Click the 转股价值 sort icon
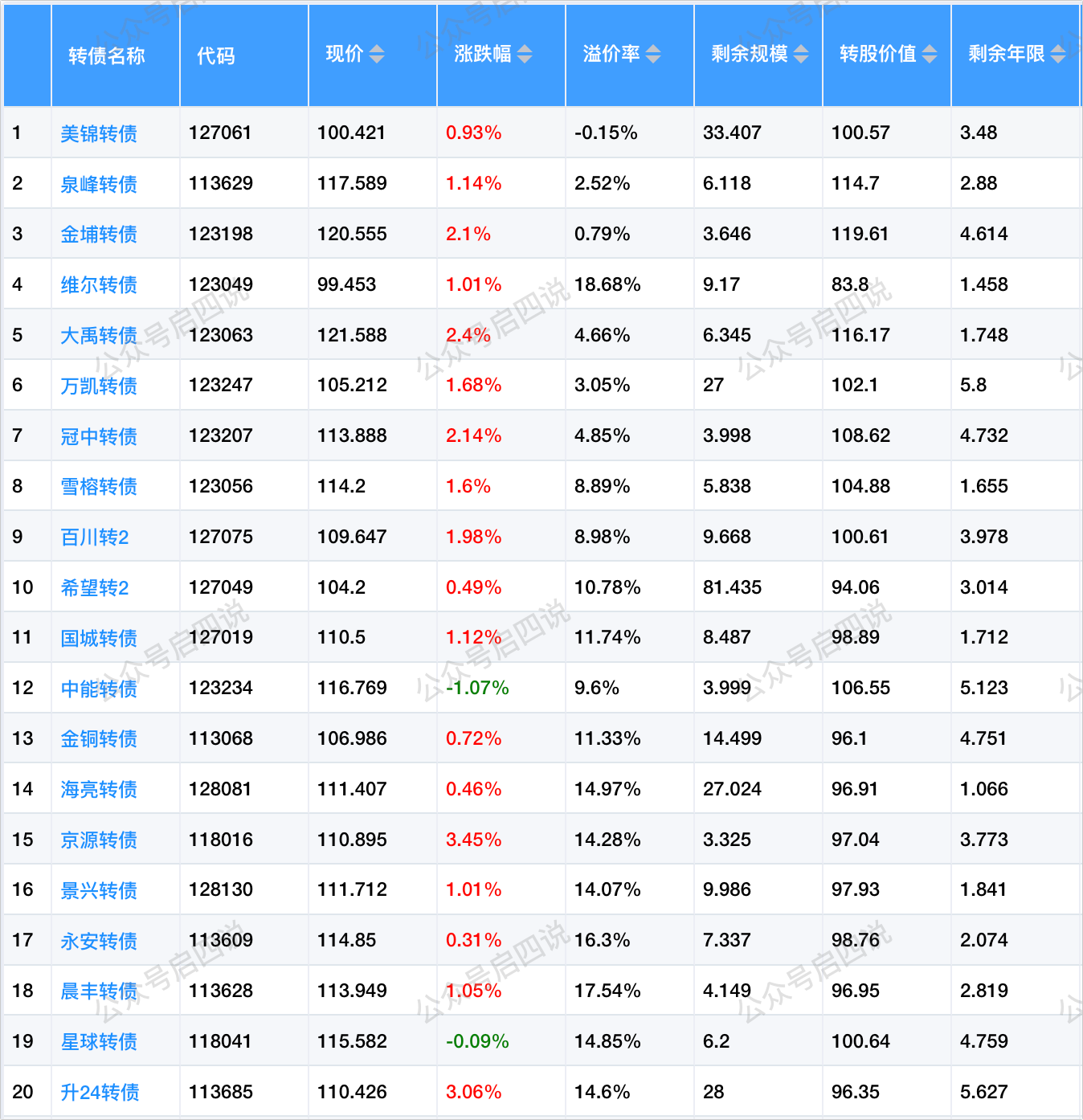The height and width of the screenshot is (1120, 1083). coord(930,54)
